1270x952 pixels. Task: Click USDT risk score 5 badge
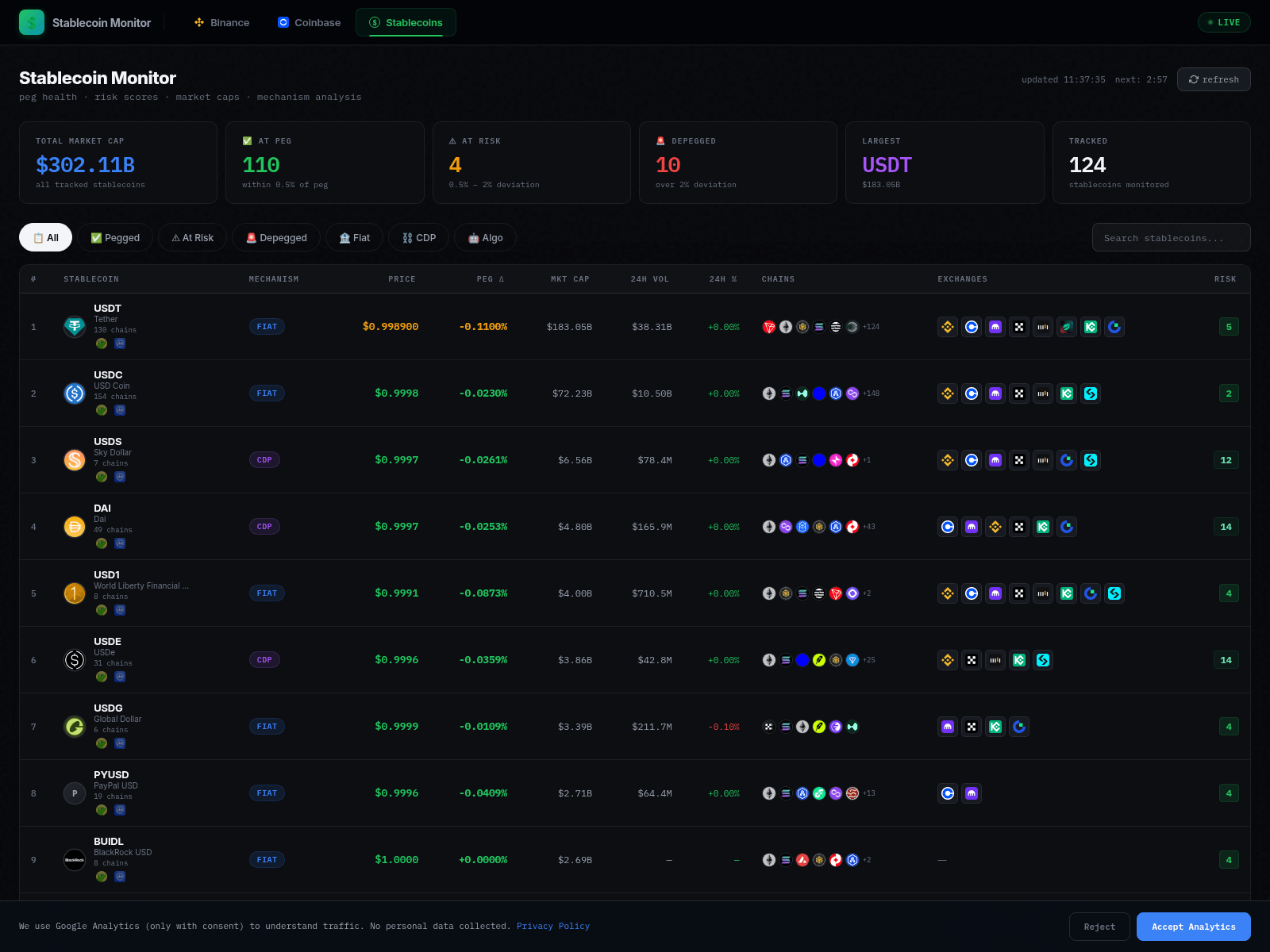(x=1229, y=327)
